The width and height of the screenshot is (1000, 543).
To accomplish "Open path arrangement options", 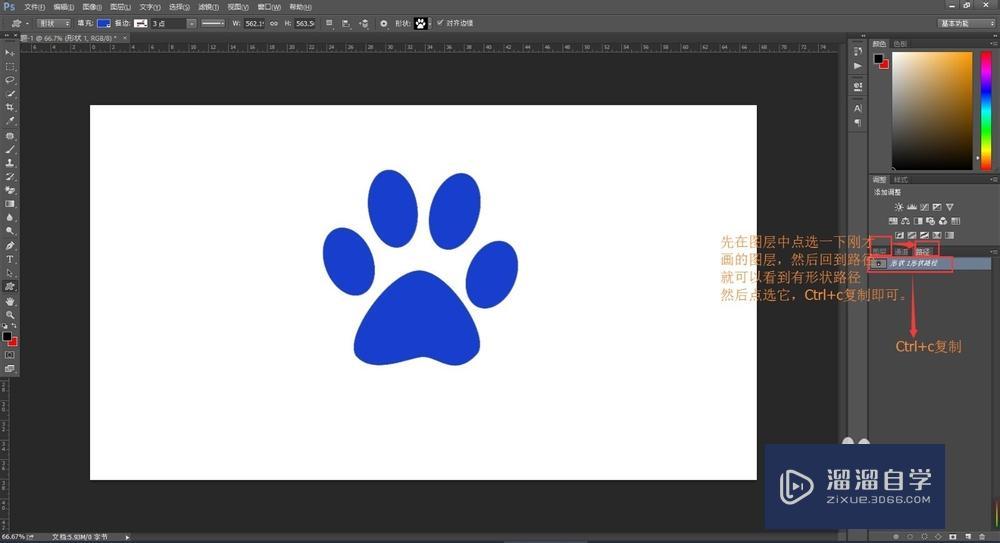I will click(x=364, y=23).
